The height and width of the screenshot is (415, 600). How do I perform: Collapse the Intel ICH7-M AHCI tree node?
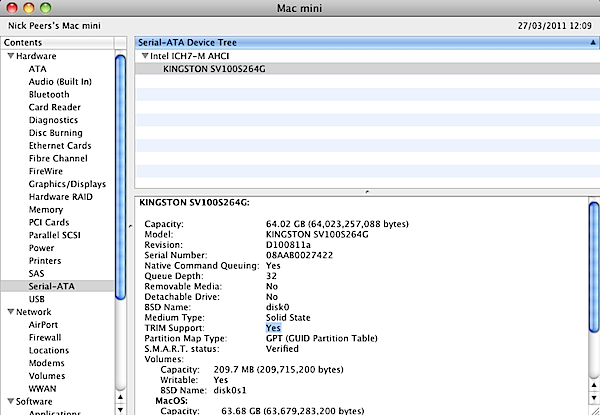click(145, 56)
